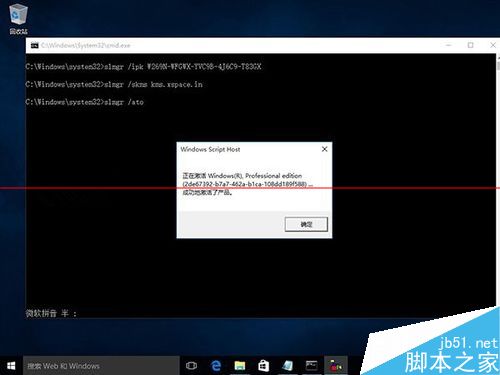The height and width of the screenshot is (375, 500).
Task: Open the Recycle Bin desktop icon
Action: 18,18
